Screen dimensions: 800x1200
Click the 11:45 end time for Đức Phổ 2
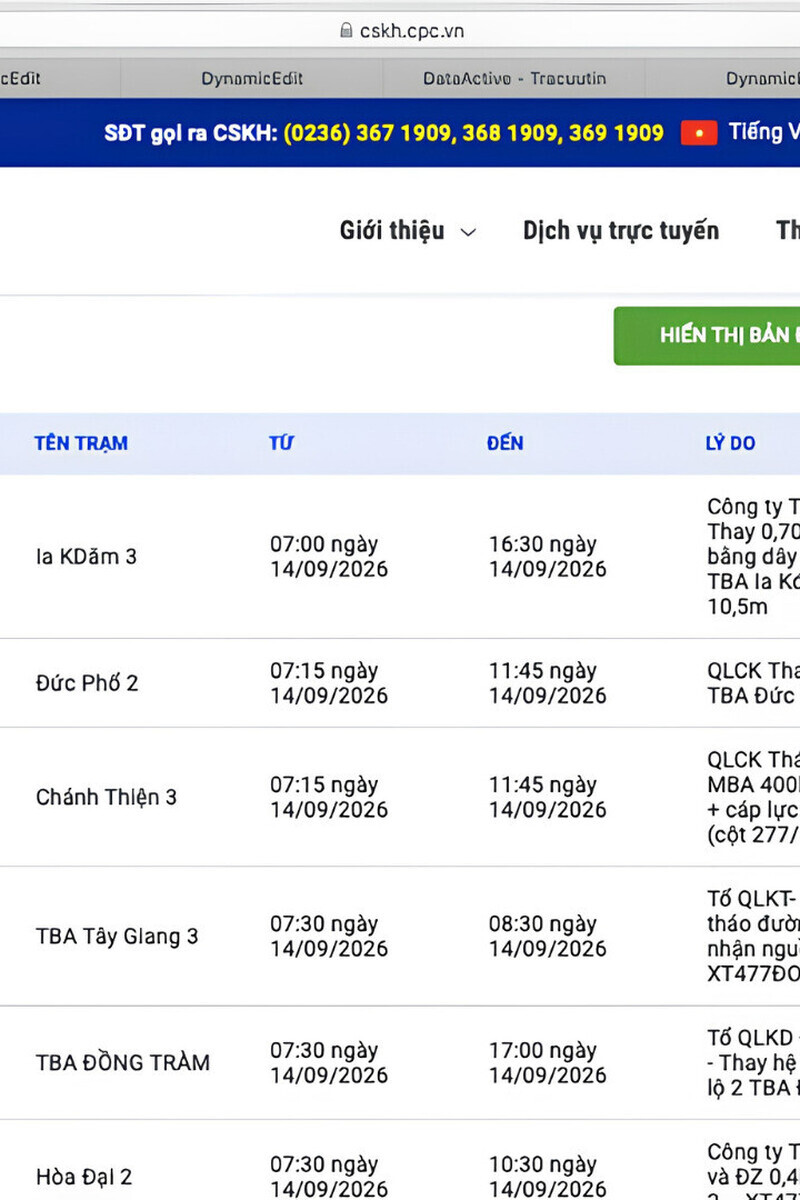point(548,683)
